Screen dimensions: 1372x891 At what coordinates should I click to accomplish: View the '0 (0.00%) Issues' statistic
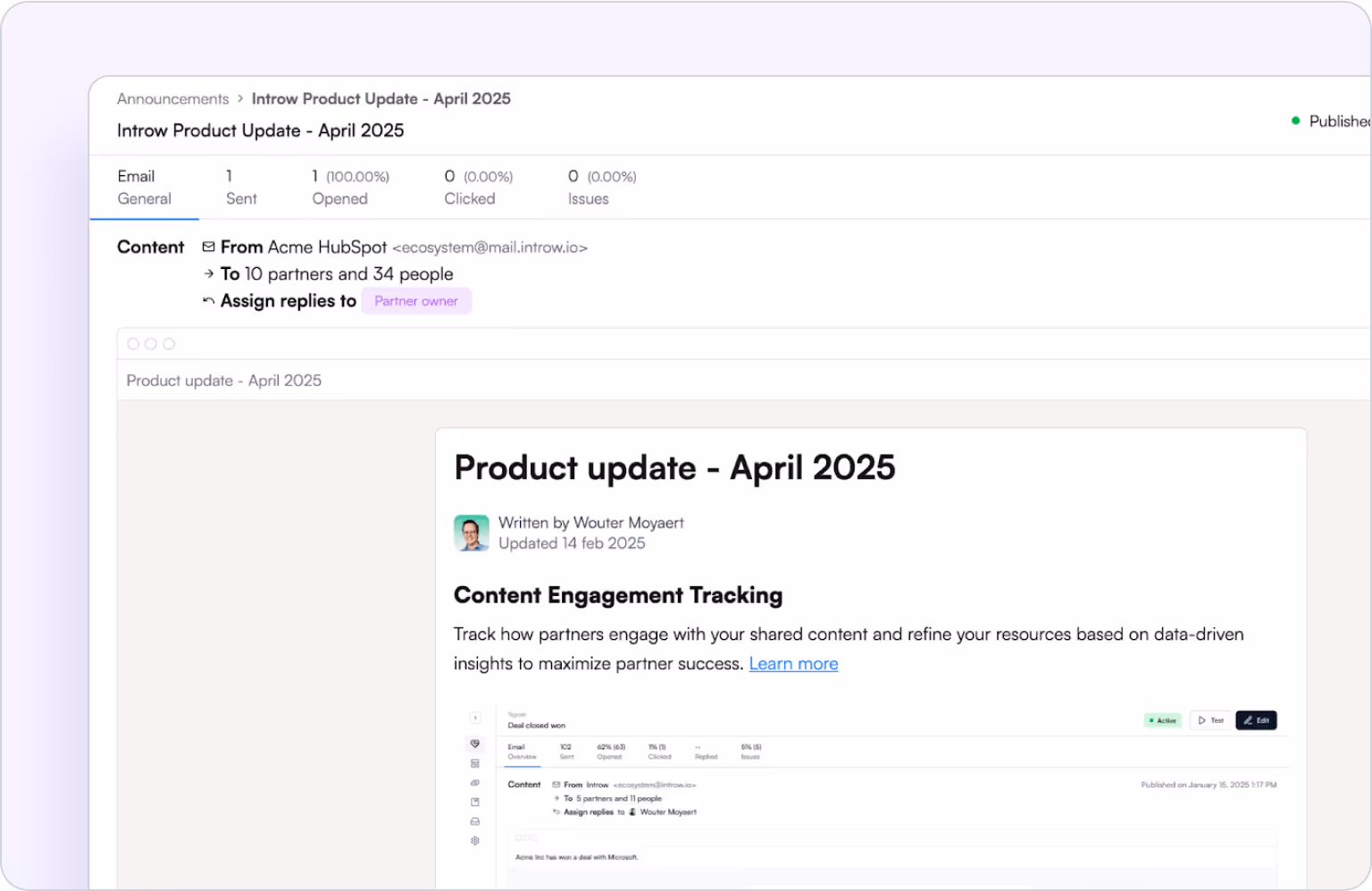(x=602, y=188)
